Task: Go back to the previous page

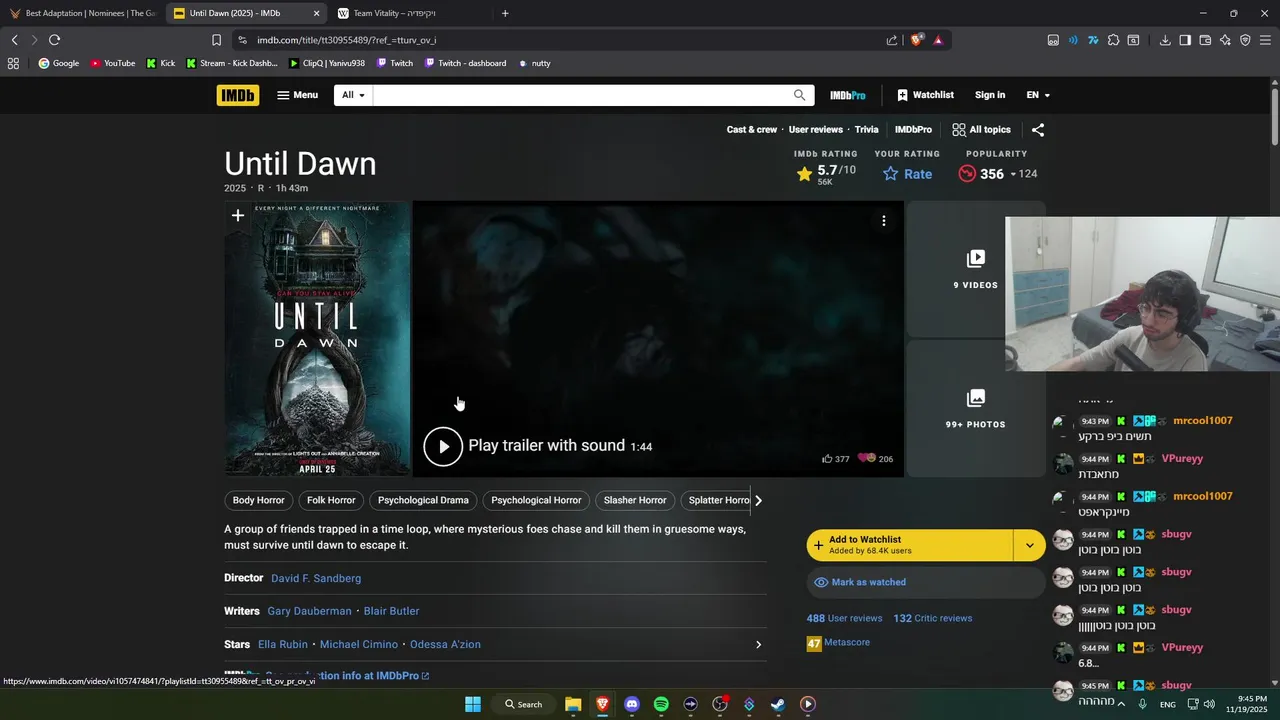Action: [14, 40]
